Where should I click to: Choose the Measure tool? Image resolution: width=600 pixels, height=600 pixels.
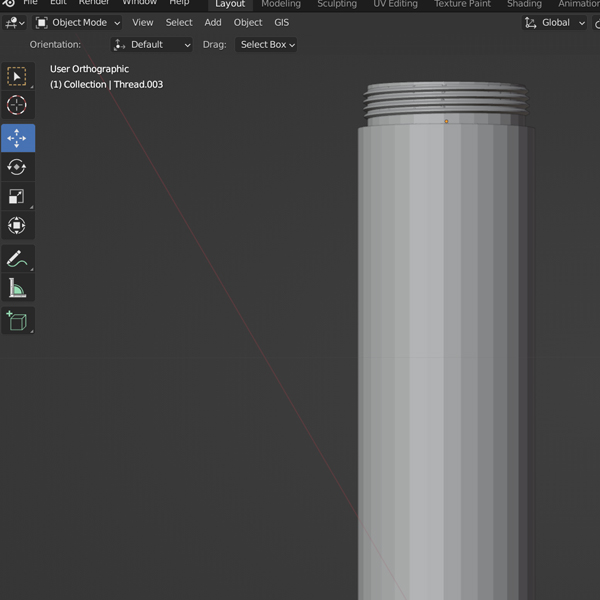[17, 289]
